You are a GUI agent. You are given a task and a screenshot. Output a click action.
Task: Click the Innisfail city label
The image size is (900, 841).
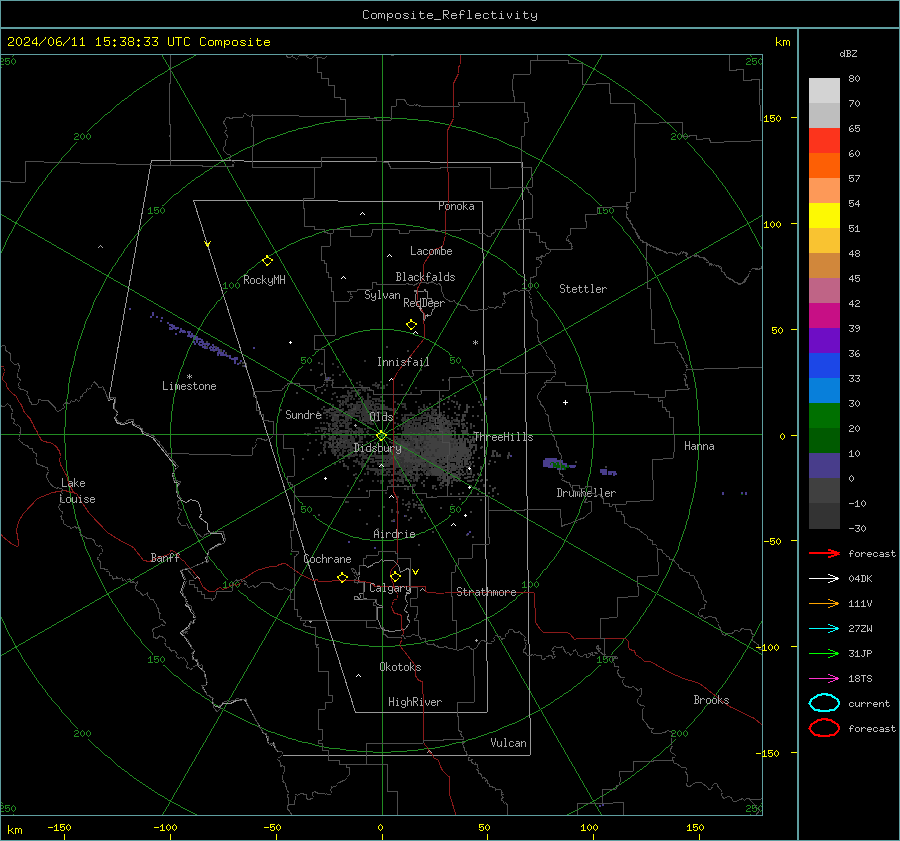pos(403,362)
